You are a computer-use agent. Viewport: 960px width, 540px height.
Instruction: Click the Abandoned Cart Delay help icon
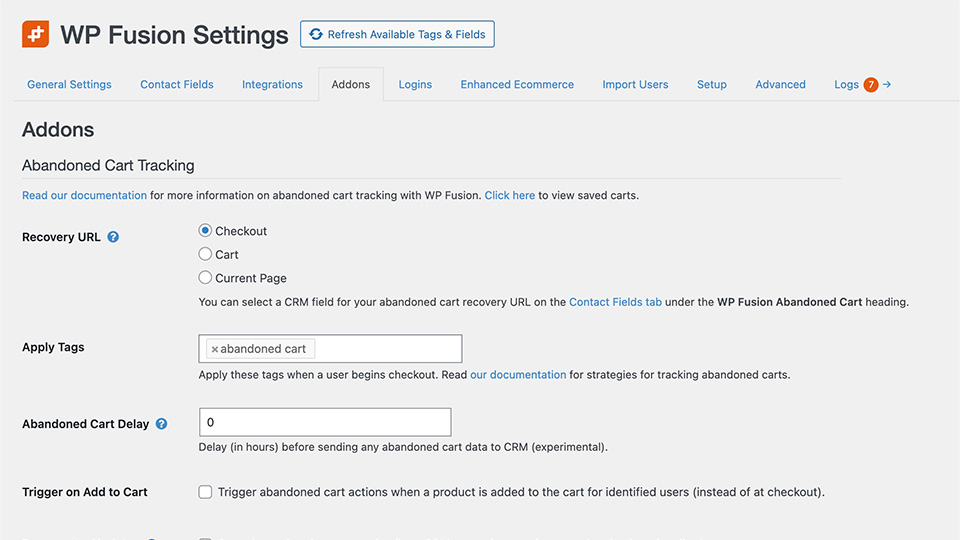point(161,424)
